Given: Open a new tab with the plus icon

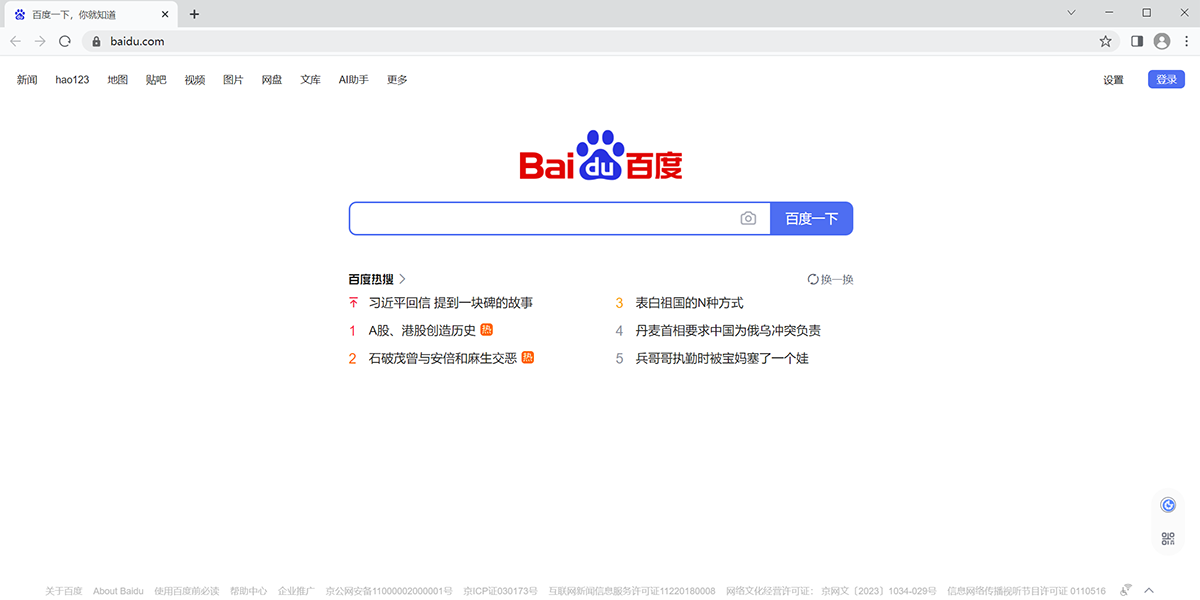Looking at the screenshot, I should [x=194, y=14].
